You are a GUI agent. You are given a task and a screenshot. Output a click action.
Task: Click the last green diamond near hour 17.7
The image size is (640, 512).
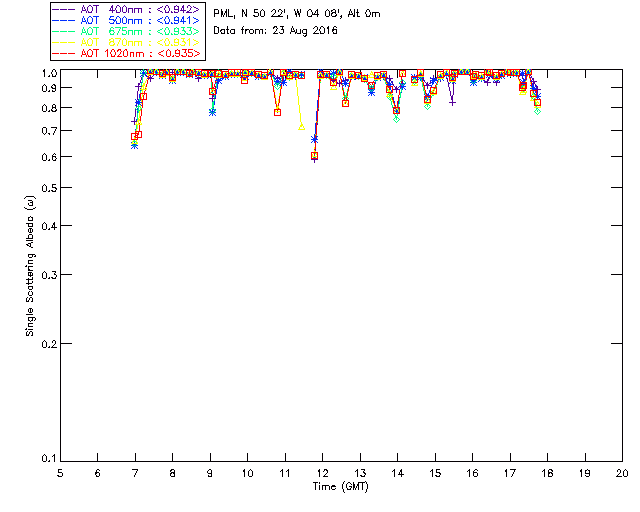(538, 111)
